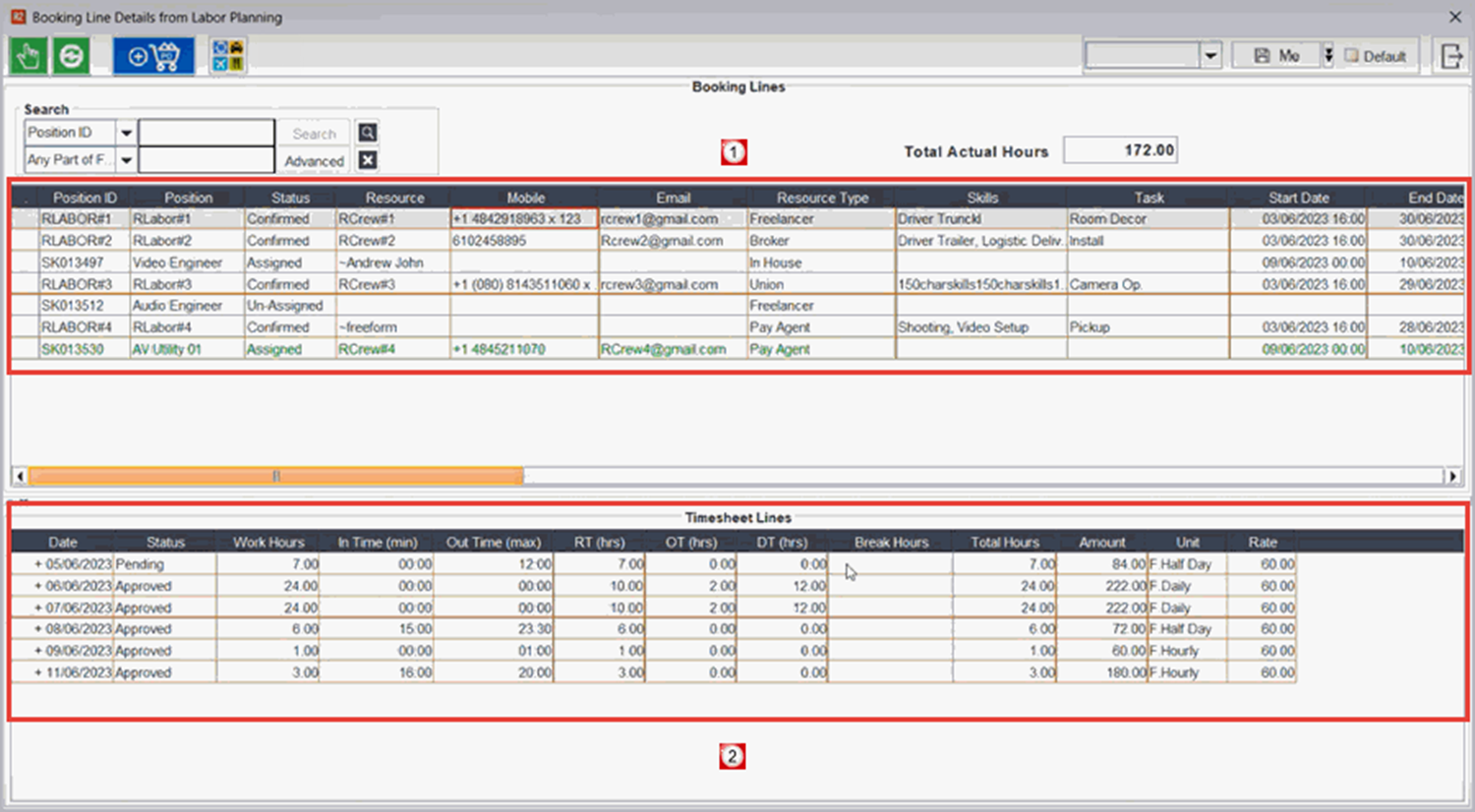Open the view selection dropdown in toolbar
The image size is (1475, 812).
[1210, 56]
